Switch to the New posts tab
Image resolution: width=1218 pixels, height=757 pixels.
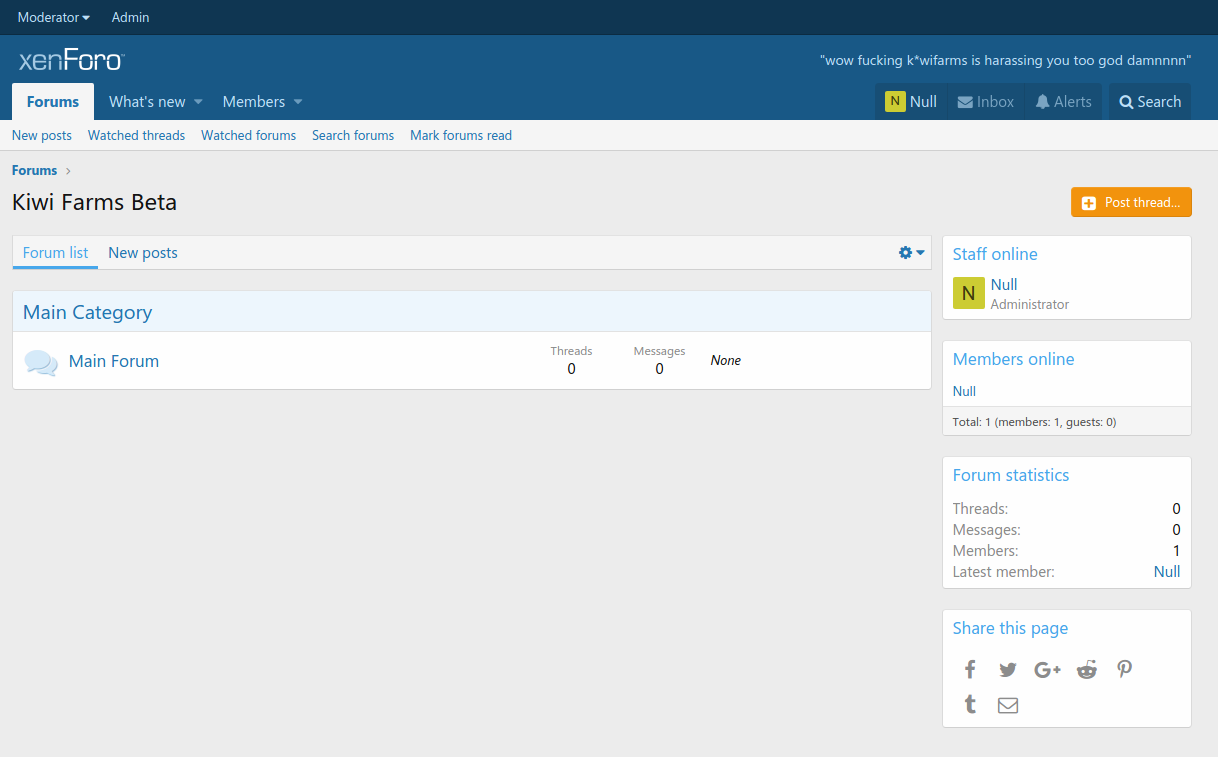pos(143,253)
